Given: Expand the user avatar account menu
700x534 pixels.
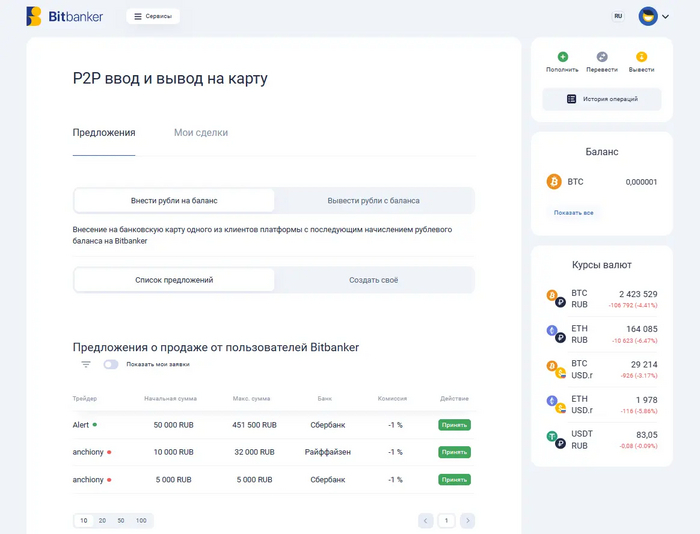Looking at the screenshot, I should coord(653,16).
